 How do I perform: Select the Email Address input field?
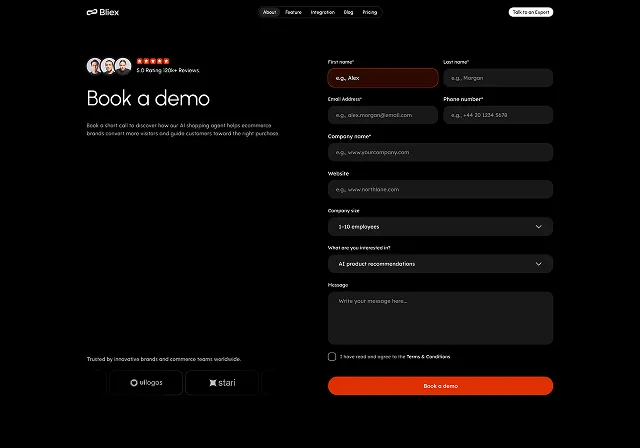383,115
